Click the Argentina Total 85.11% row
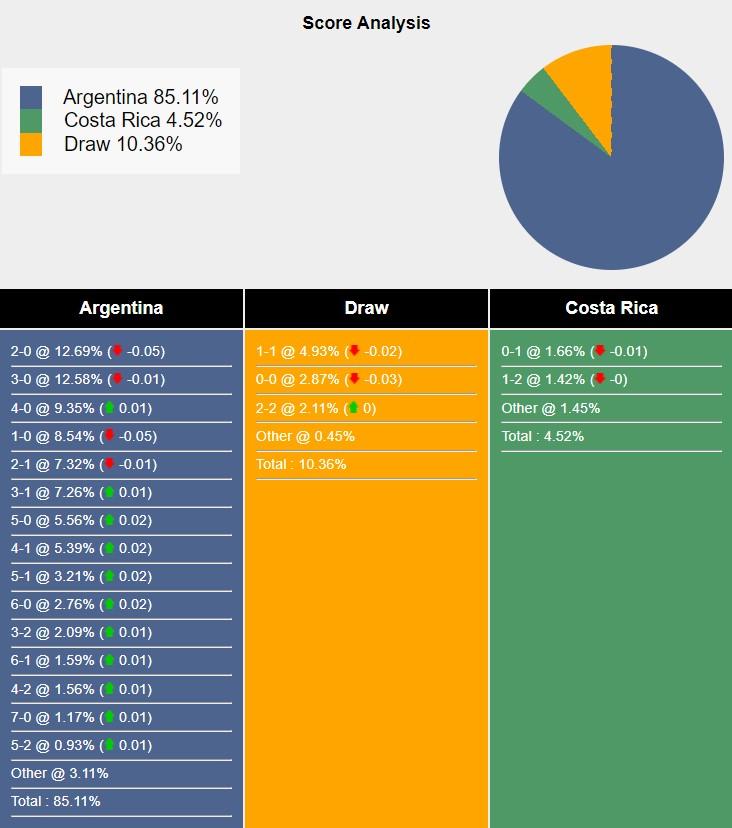The height and width of the screenshot is (828, 732). tap(56, 801)
